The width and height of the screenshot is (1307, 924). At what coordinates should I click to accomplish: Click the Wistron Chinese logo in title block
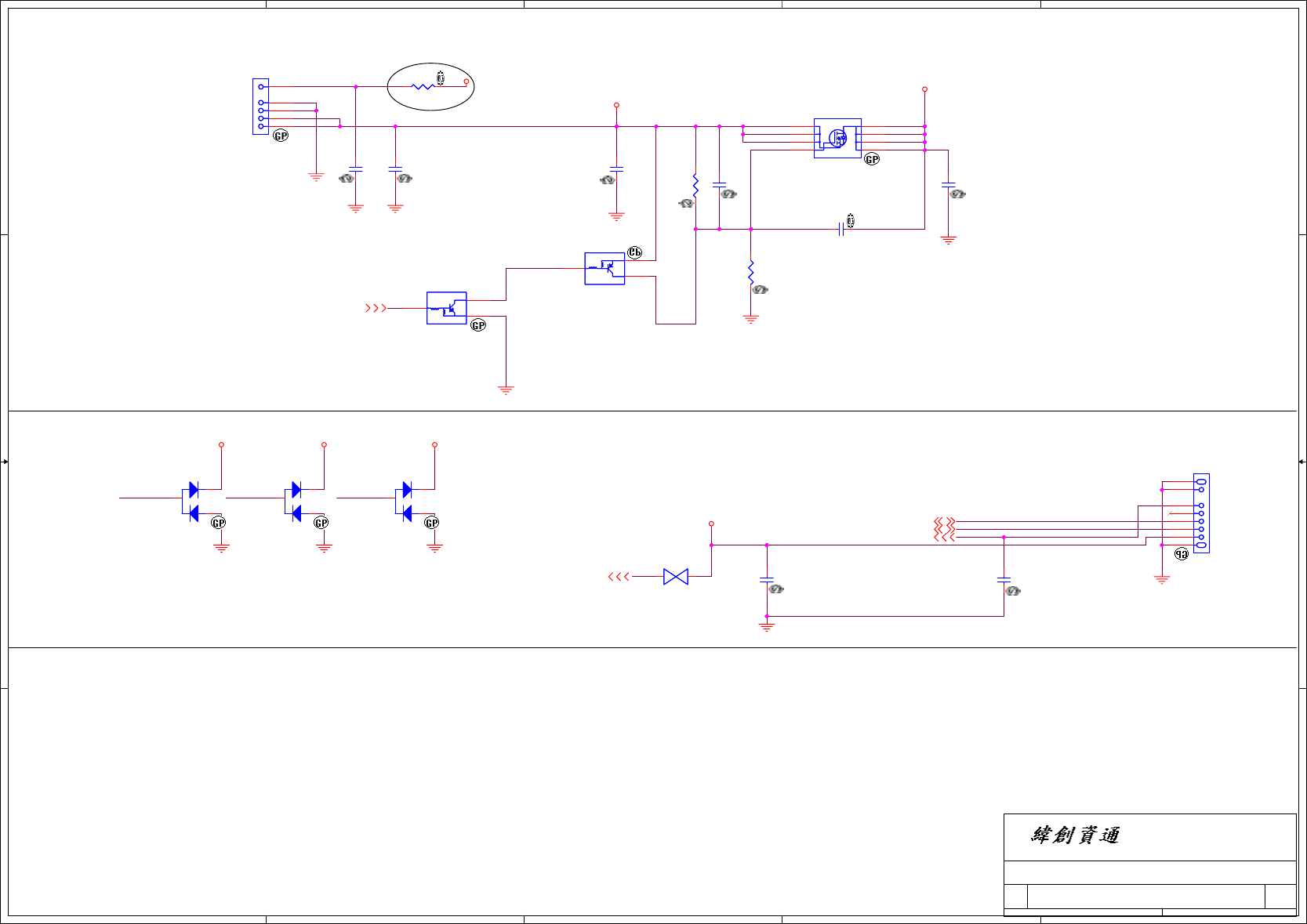coord(1075,835)
